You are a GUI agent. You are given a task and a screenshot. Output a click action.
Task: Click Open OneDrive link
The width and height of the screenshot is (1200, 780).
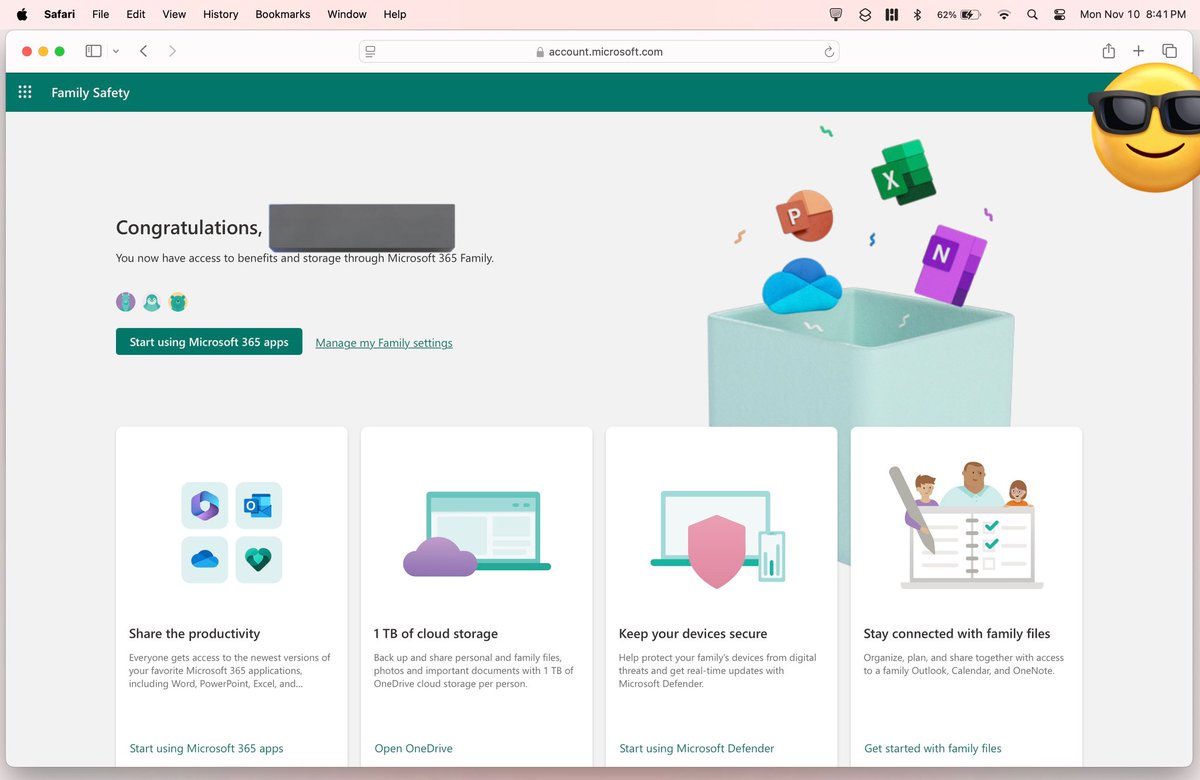[414, 748]
